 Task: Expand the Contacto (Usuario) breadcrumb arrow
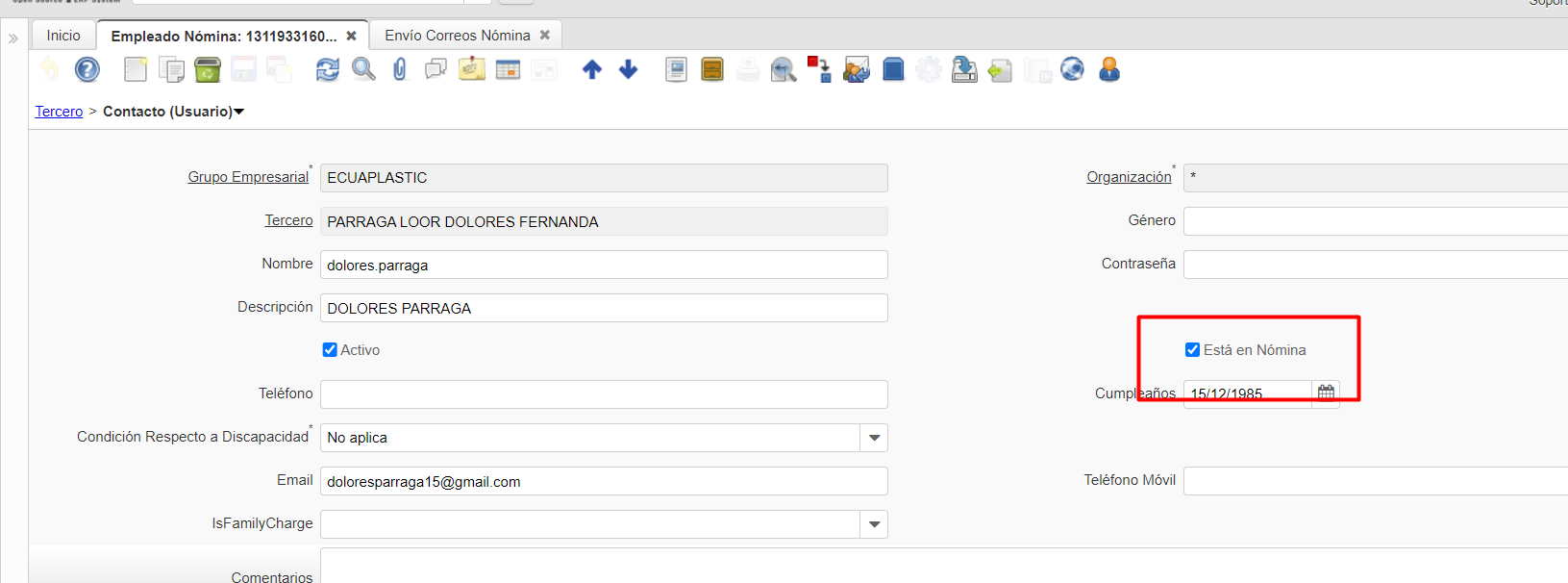point(239,112)
